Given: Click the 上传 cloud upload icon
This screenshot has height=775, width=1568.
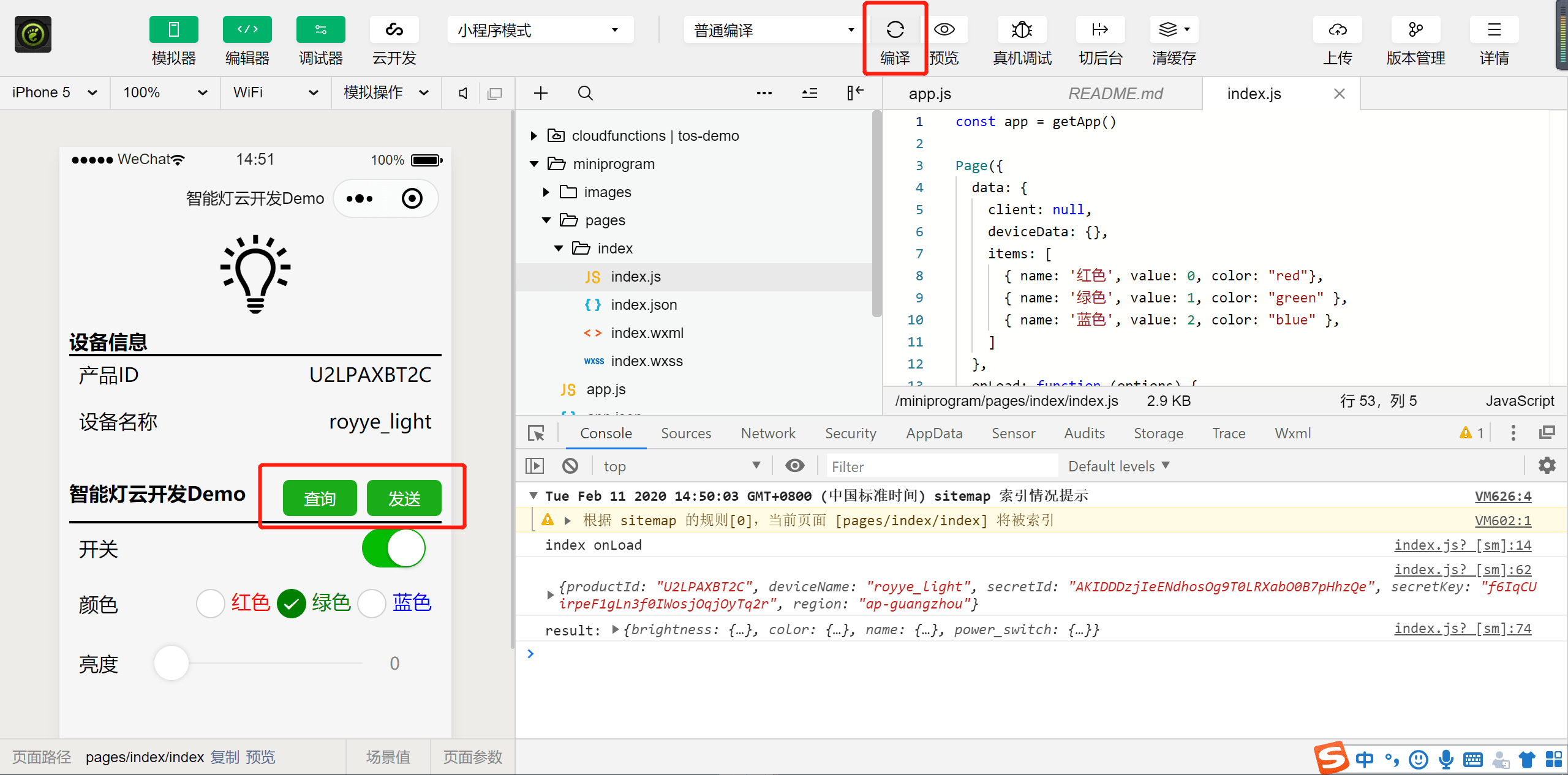Looking at the screenshot, I should click(1337, 29).
